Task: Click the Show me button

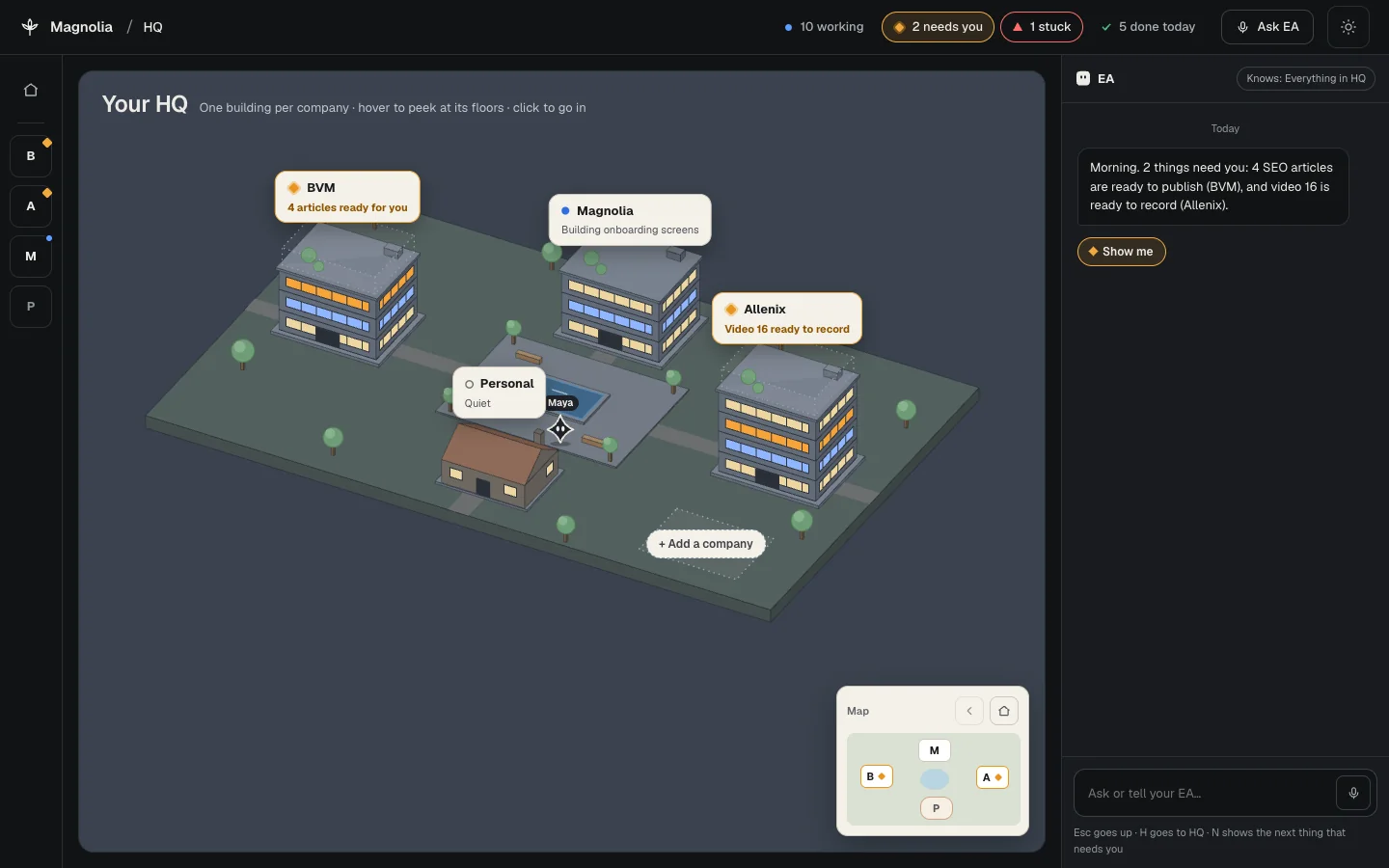Action: tap(1121, 252)
